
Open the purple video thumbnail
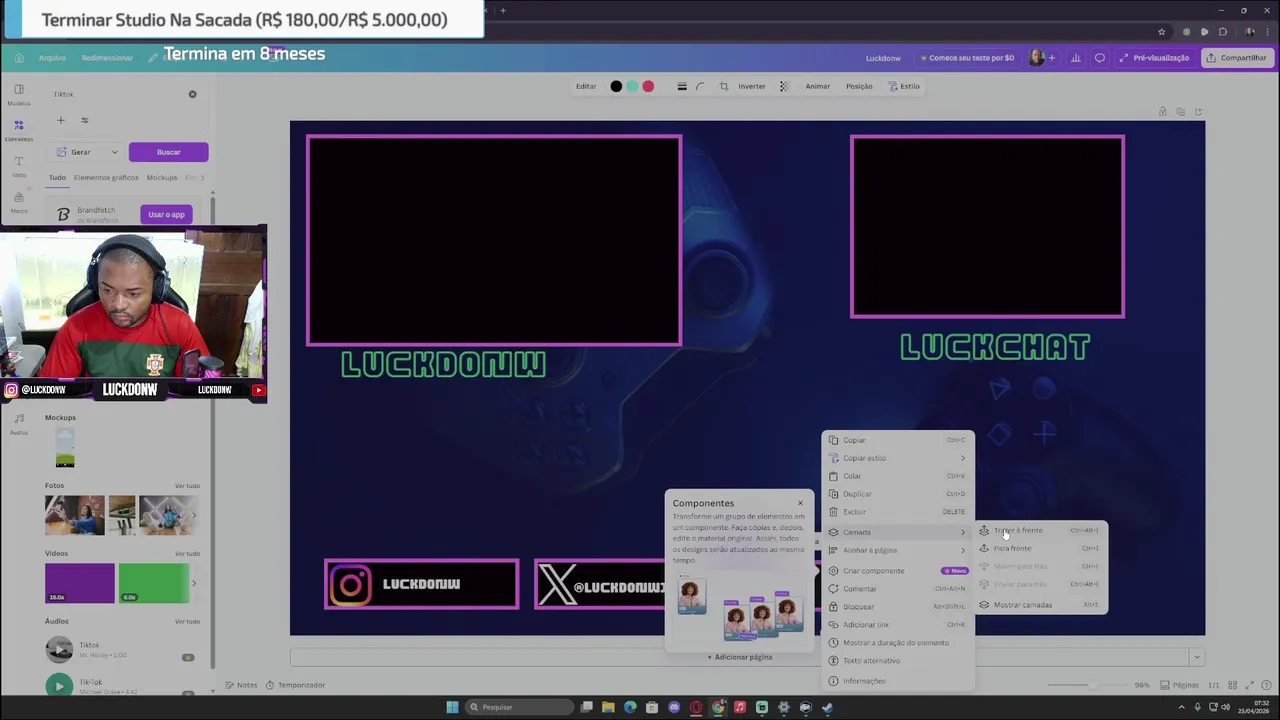80,583
